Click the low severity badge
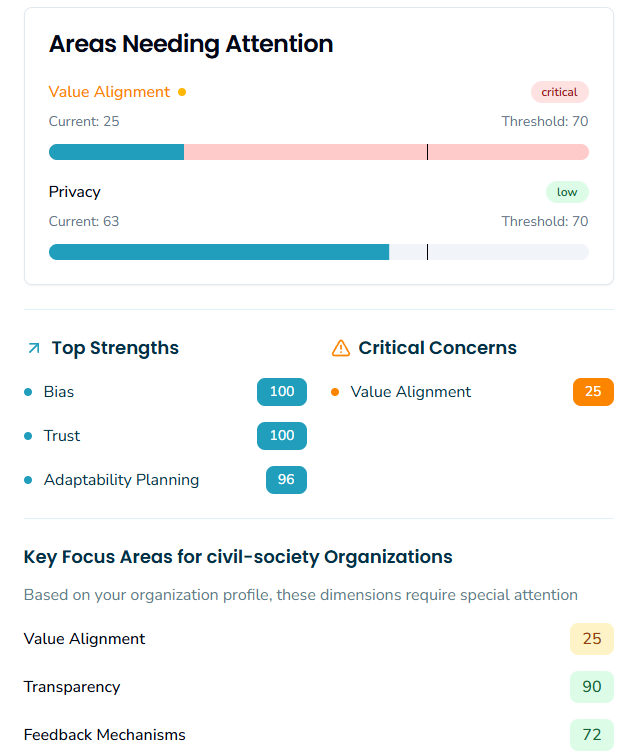This screenshot has height=754, width=636. [567, 192]
